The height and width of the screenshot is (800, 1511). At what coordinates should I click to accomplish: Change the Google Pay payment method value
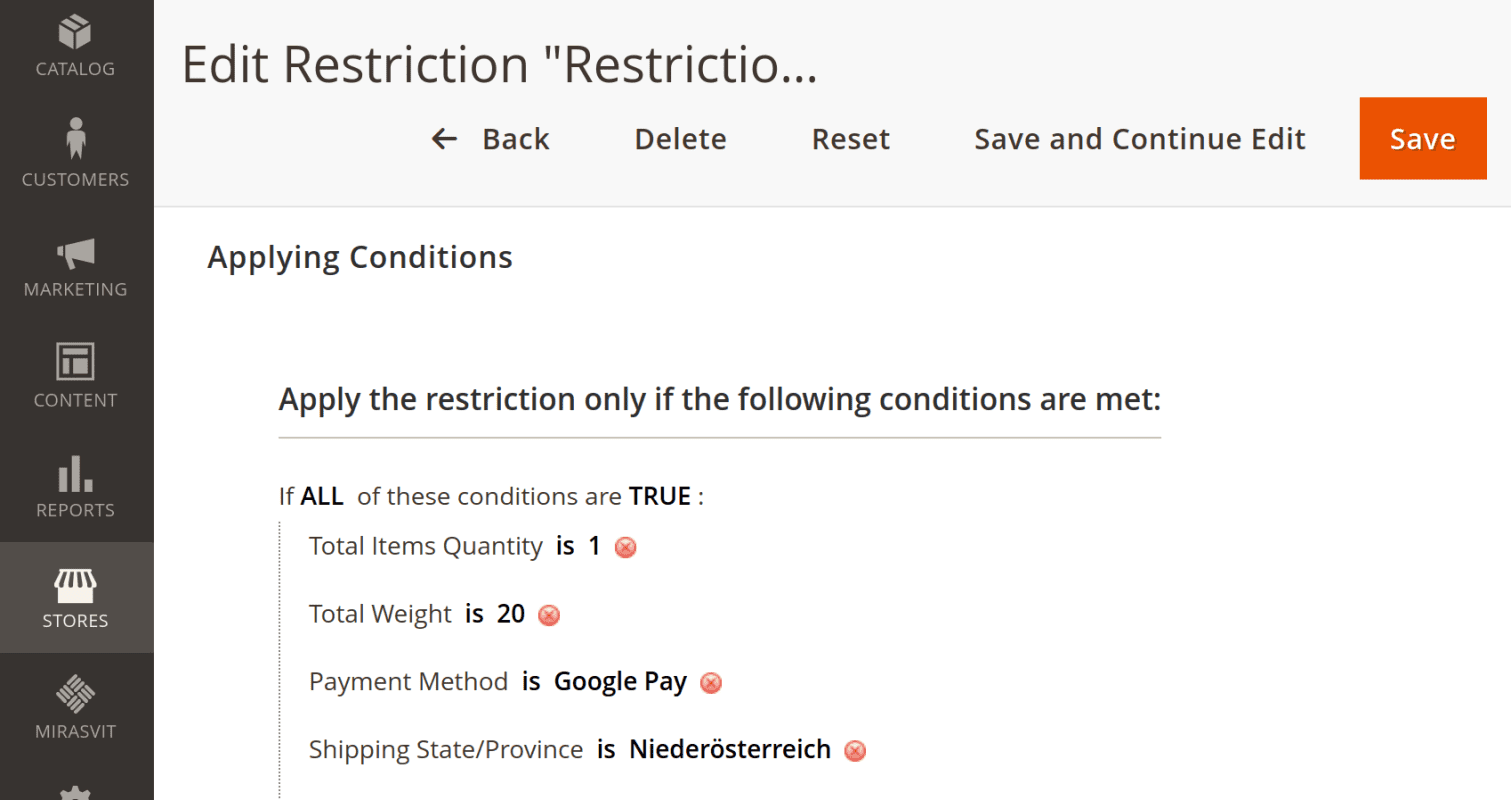(620, 682)
